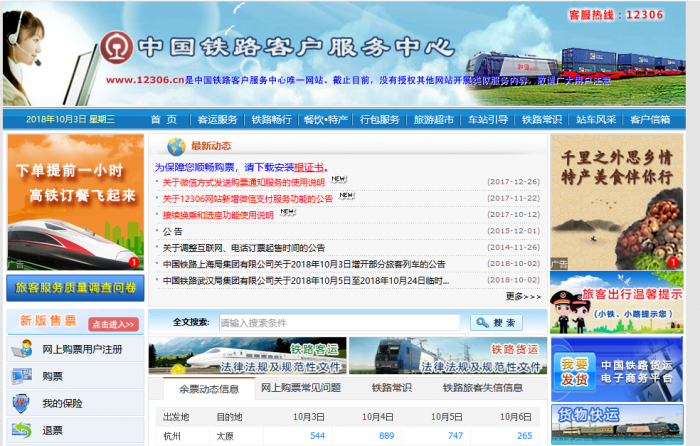The width and height of the screenshot is (700, 446).
Task: Click the 我的保险 shield icon
Action: pos(21,404)
